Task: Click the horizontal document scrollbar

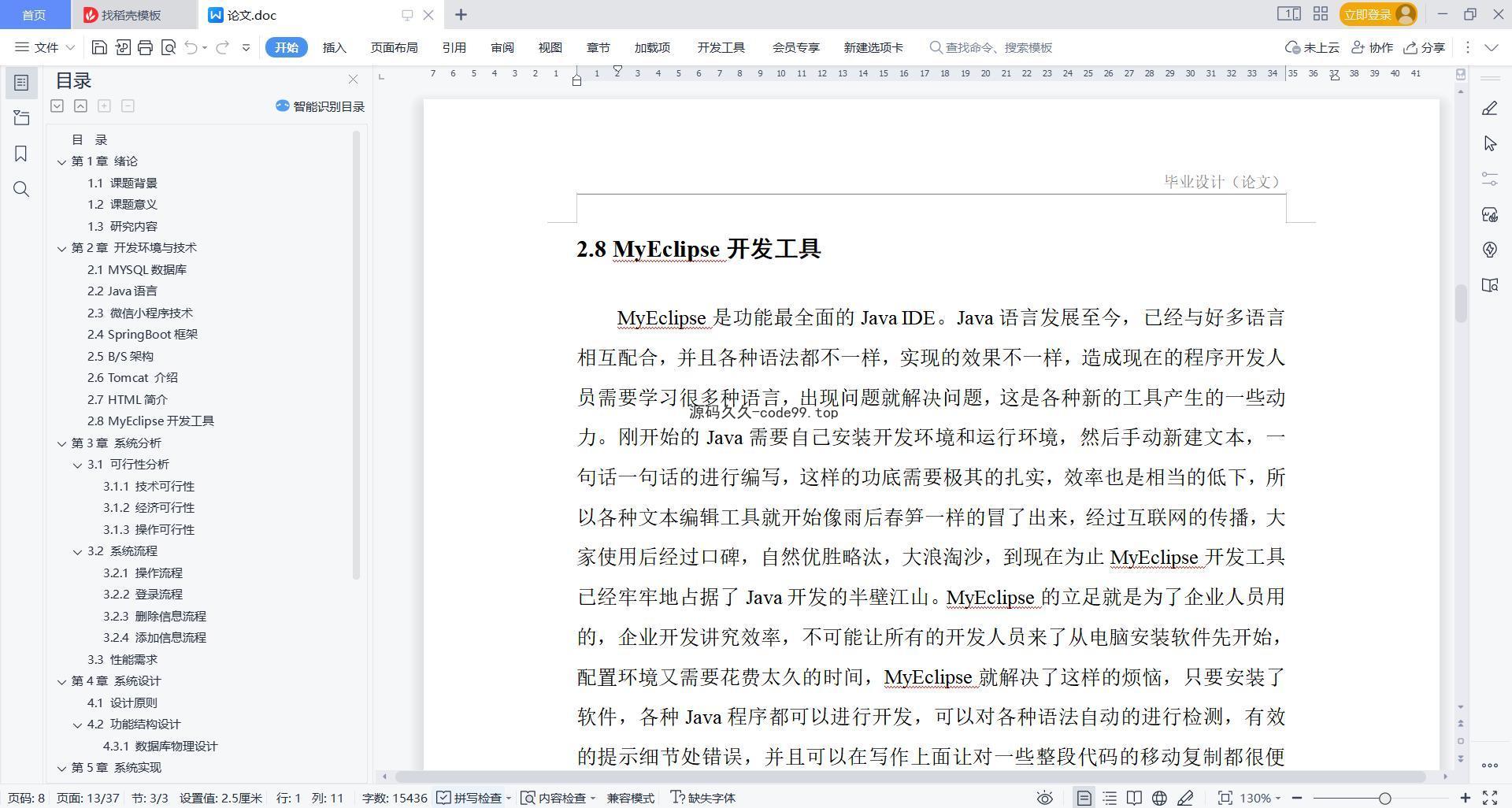Action: click(x=910, y=776)
